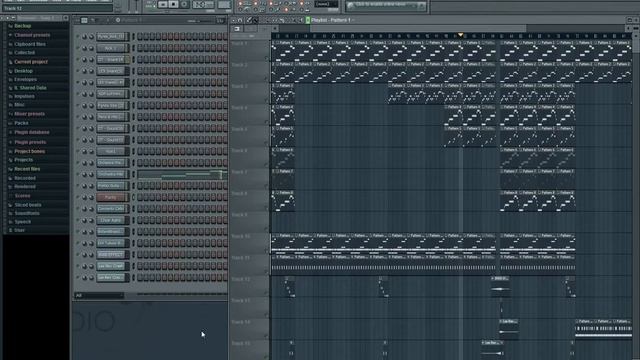Mute the Choir Aahs channel LED

click(x=78, y=220)
